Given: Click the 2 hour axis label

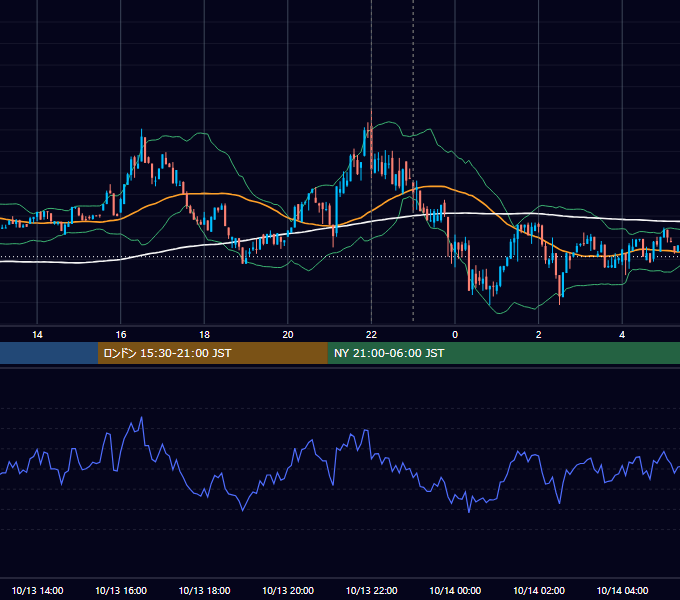Looking at the screenshot, I should [x=539, y=335].
